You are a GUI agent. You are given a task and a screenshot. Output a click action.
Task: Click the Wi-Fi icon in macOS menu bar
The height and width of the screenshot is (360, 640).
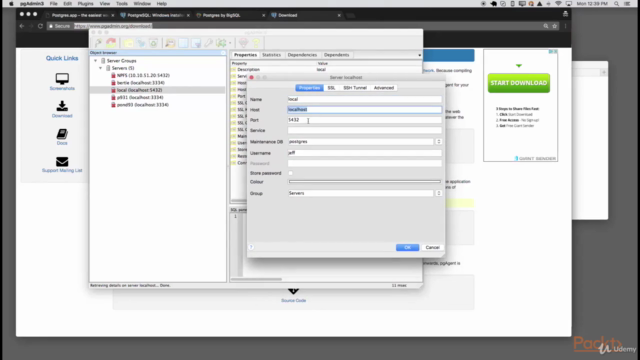click(558, 4)
